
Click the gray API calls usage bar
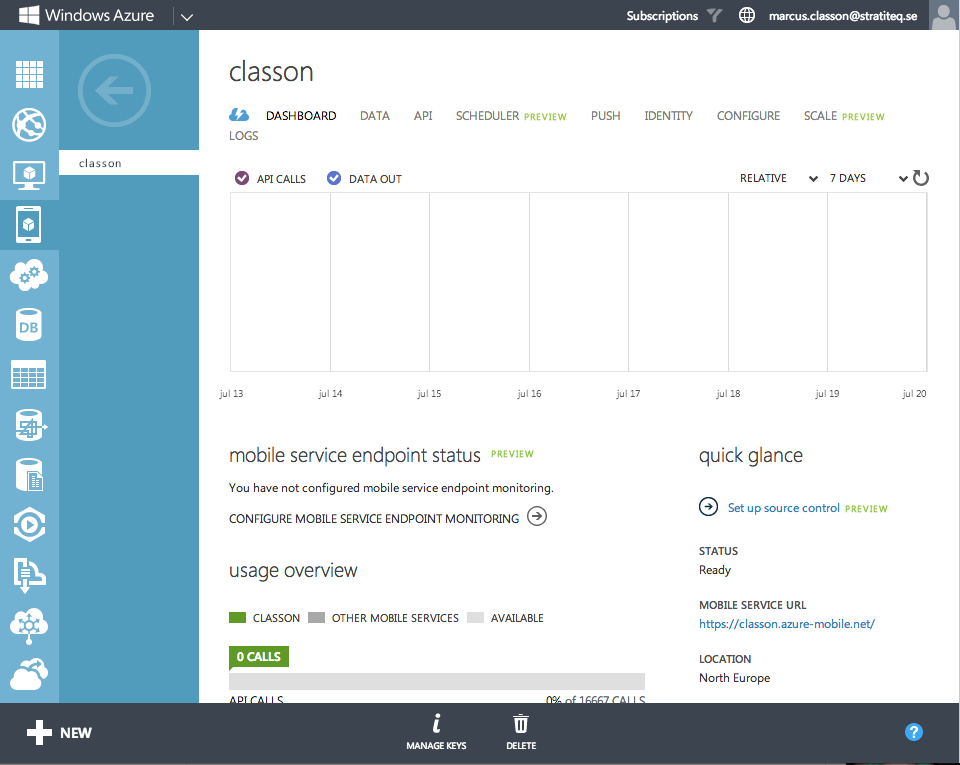click(x=437, y=681)
